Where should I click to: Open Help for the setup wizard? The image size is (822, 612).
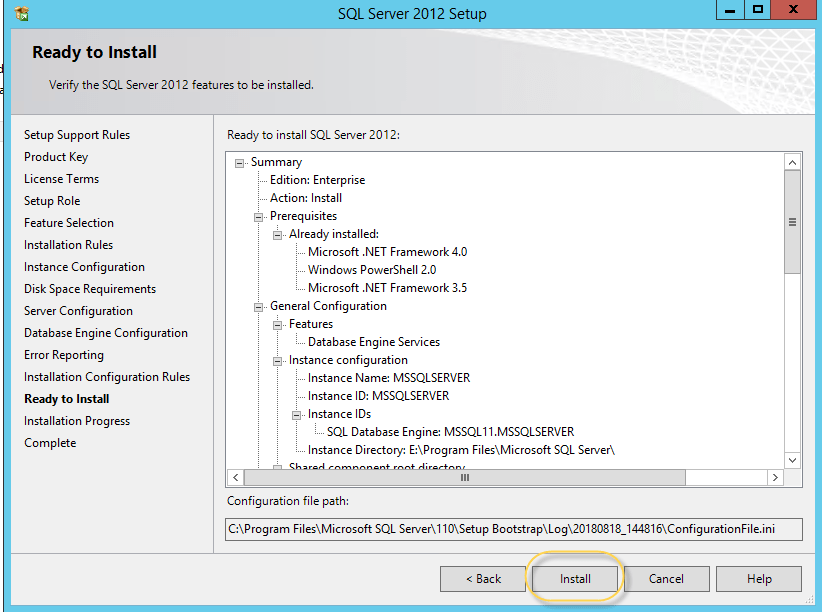click(x=758, y=579)
